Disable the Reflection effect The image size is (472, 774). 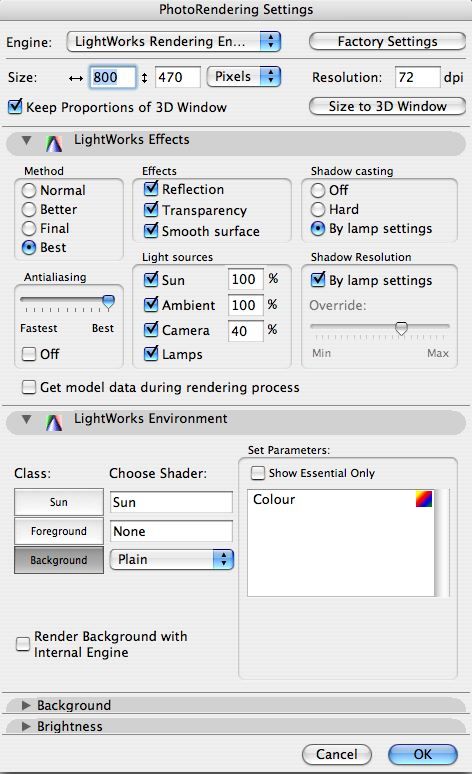click(x=151, y=189)
